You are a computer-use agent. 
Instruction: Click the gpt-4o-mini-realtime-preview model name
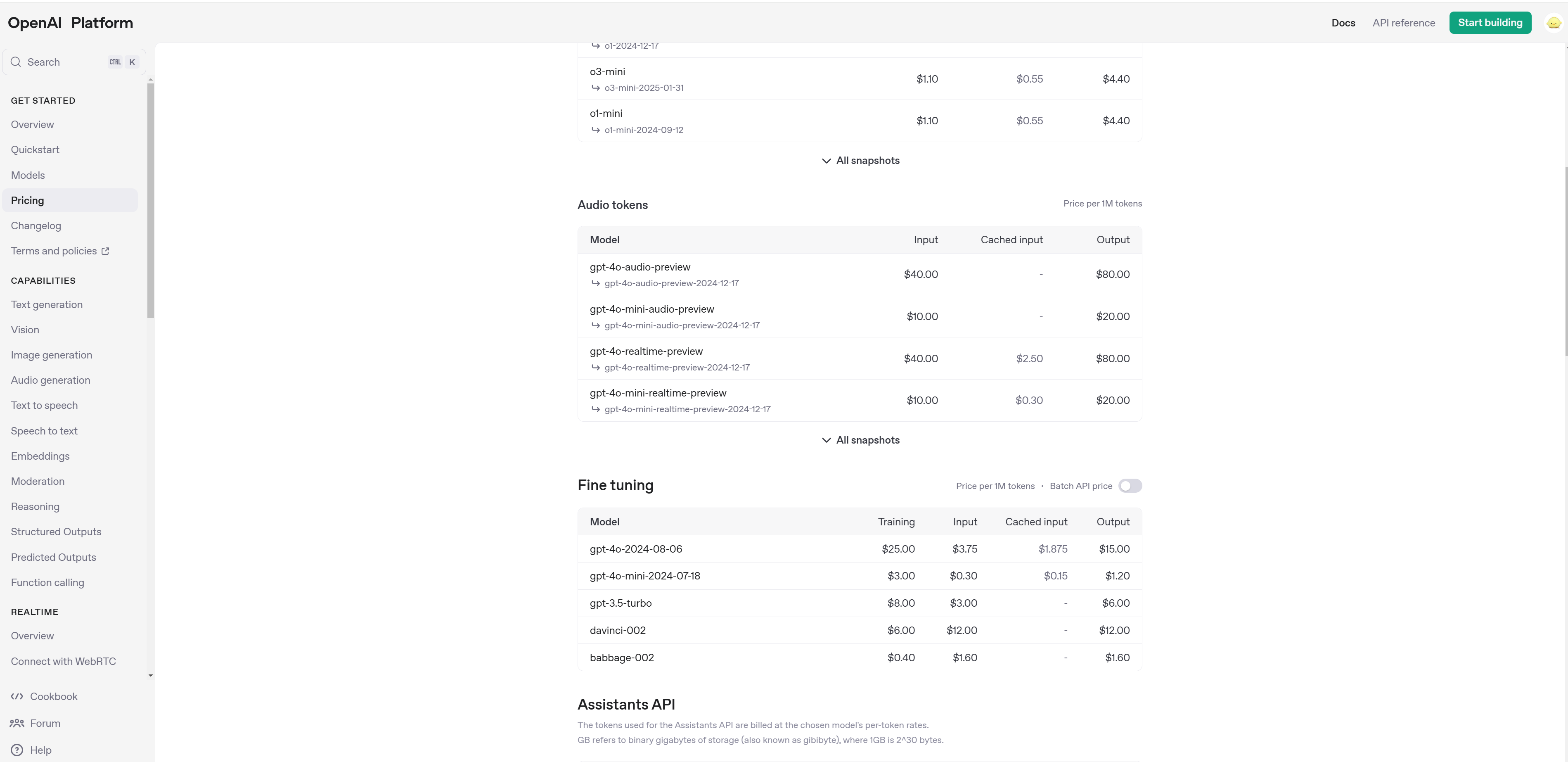click(x=658, y=393)
